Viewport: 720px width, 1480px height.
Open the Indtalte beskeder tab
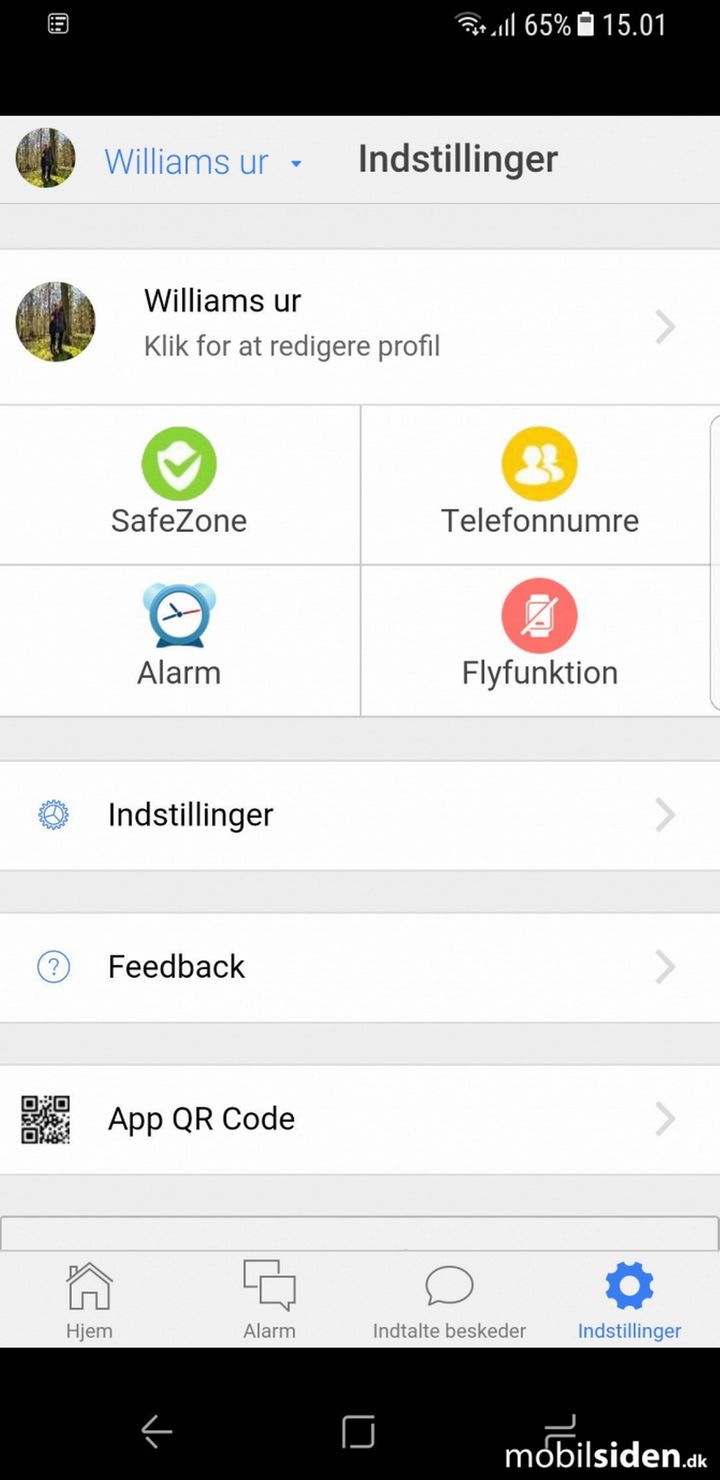pos(449,1300)
